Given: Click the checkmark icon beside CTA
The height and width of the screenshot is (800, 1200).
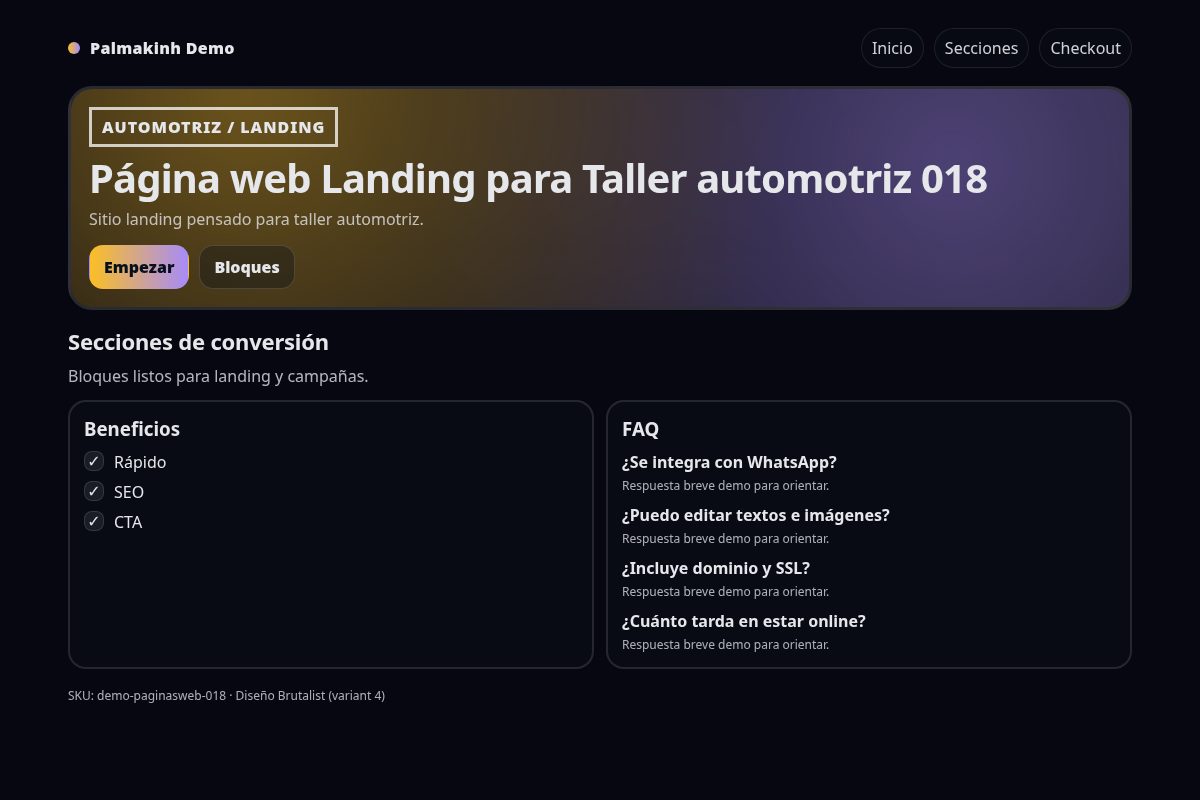Looking at the screenshot, I should (94, 521).
